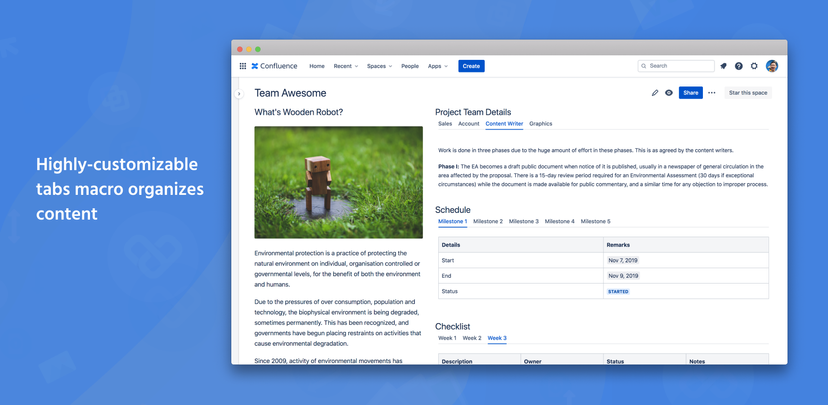Switch to Milestone 2 tab
Viewport: 828px width, 405px height.
click(488, 221)
